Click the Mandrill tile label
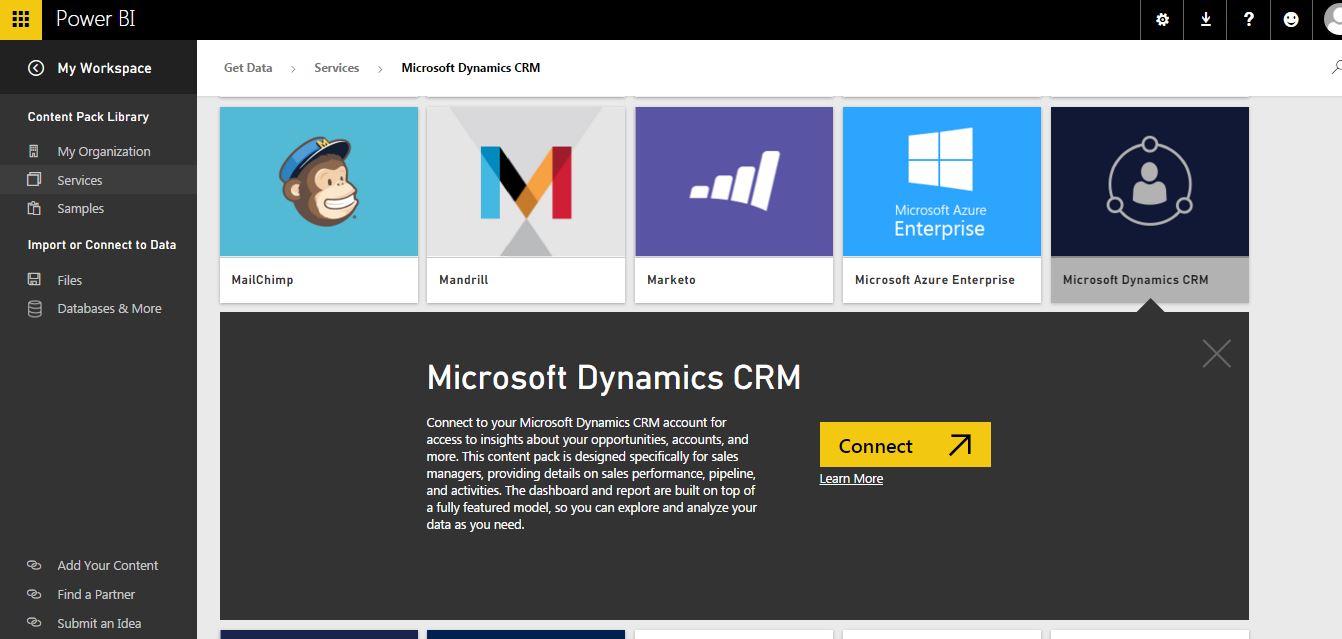This screenshot has width=1342, height=639. [464, 280]
